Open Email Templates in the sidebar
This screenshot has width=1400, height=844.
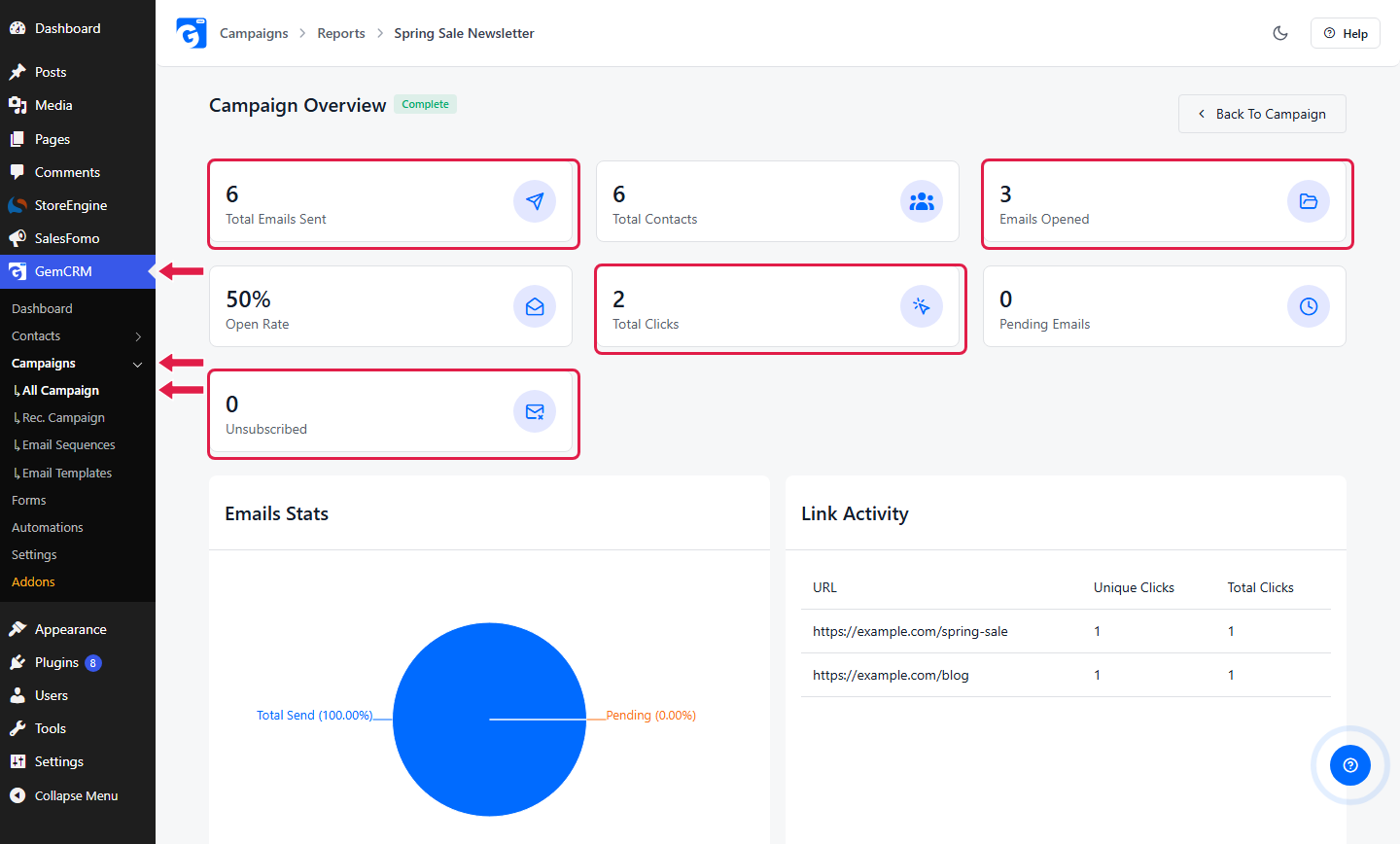click(x=63, y=473)
